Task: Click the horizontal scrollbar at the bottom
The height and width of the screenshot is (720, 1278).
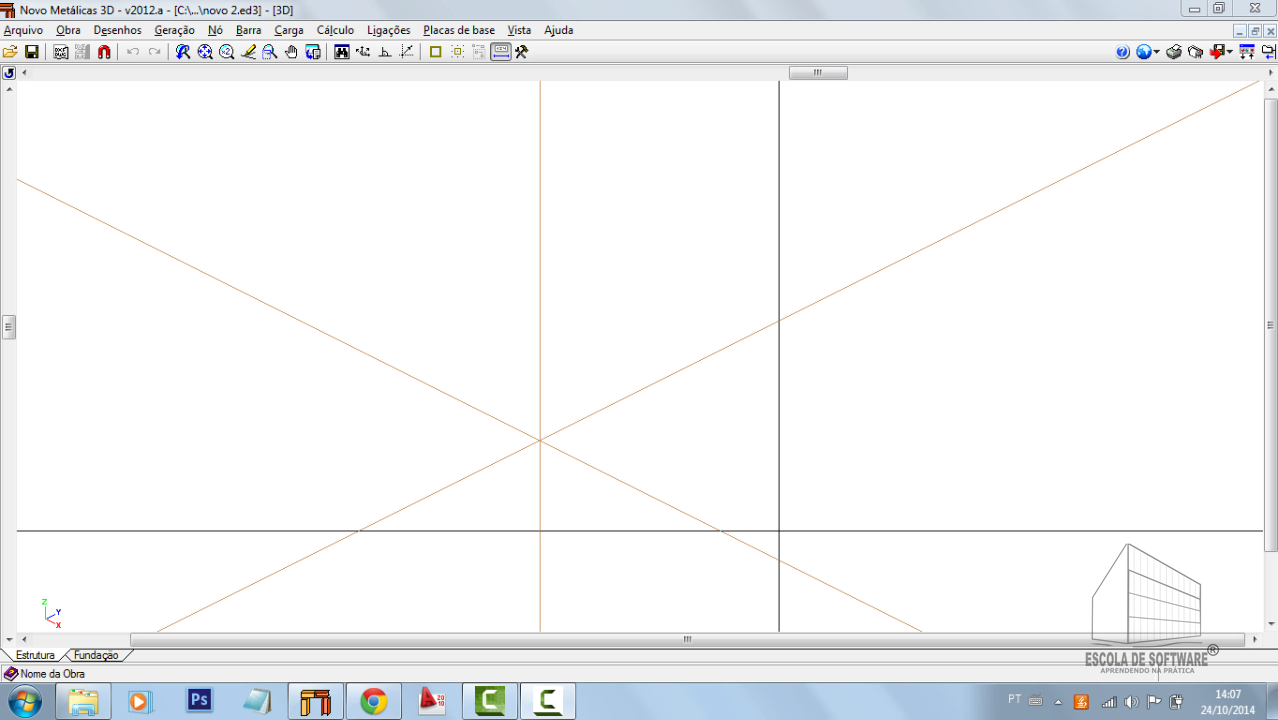Action: click(x=687, y=639)
